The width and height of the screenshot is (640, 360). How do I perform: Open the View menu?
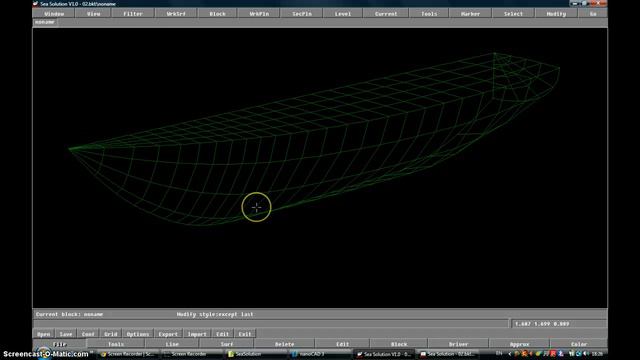tap(93, 13)
